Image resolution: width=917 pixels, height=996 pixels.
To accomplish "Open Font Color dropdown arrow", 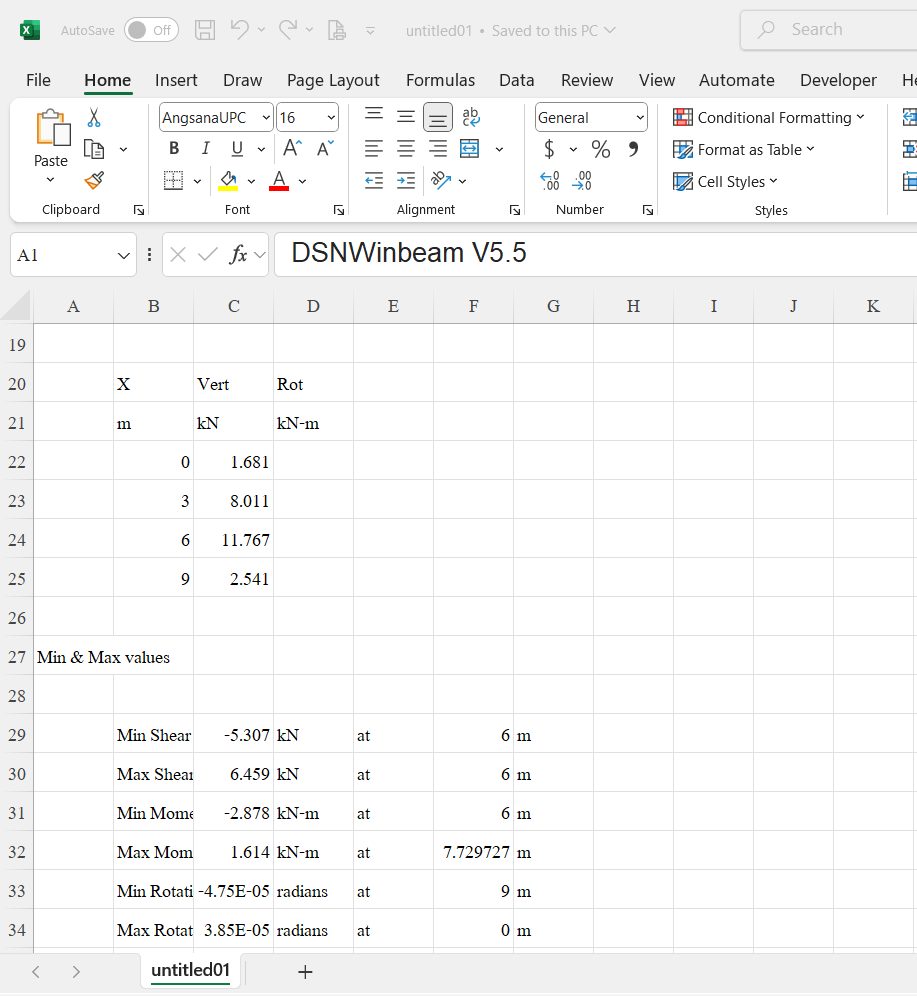I will coord(302,182).
